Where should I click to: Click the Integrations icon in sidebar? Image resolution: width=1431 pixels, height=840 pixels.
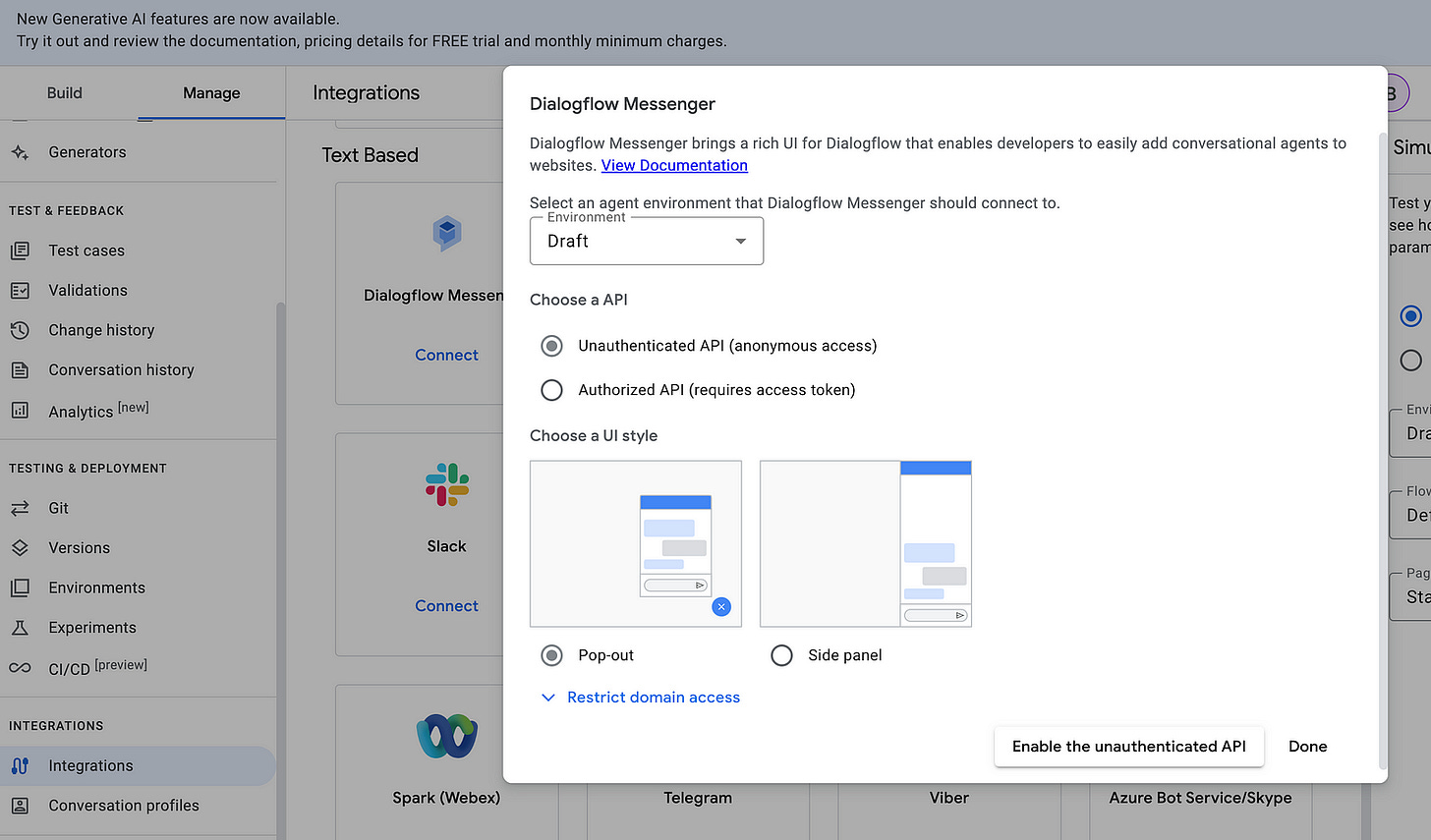click(20, 765)
